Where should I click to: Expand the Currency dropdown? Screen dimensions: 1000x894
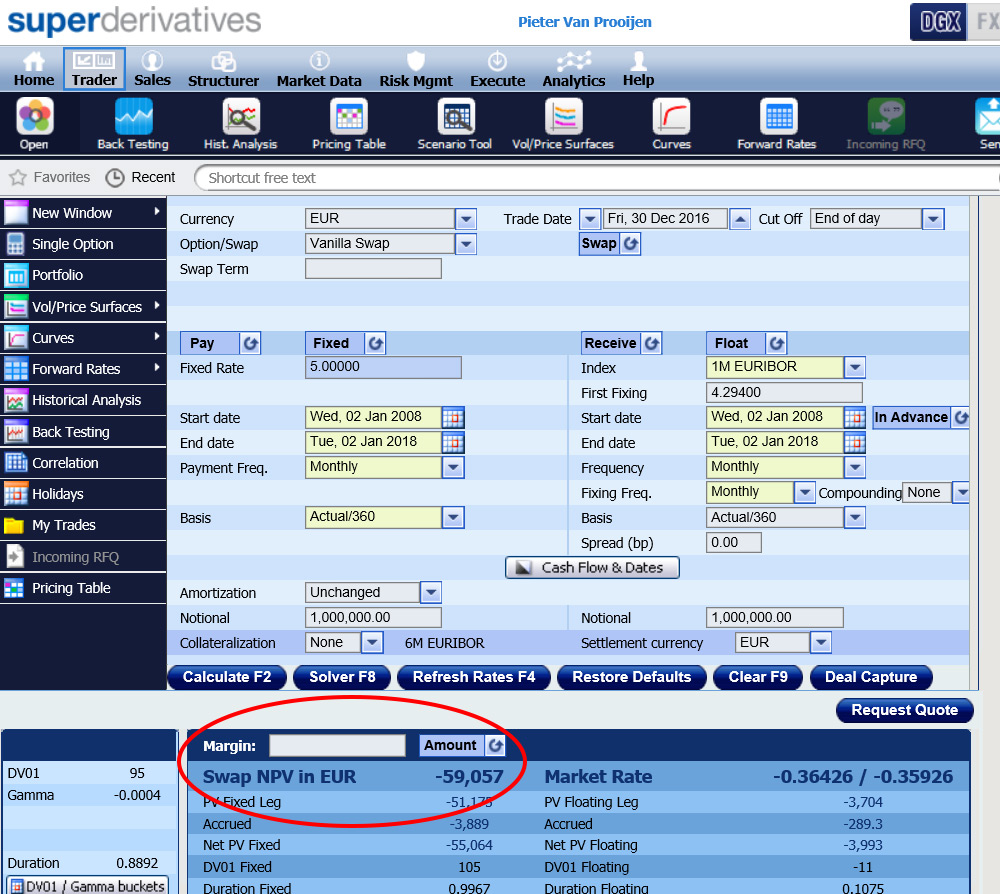[x=466, y=219]
